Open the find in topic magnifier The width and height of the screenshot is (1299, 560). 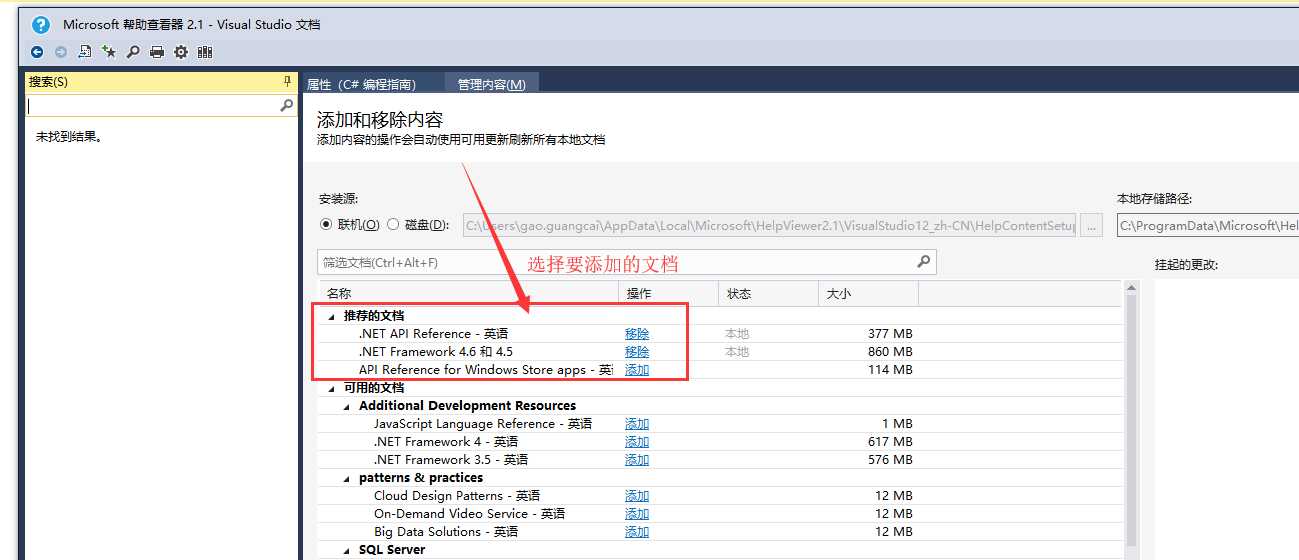(x=133, y=52)
